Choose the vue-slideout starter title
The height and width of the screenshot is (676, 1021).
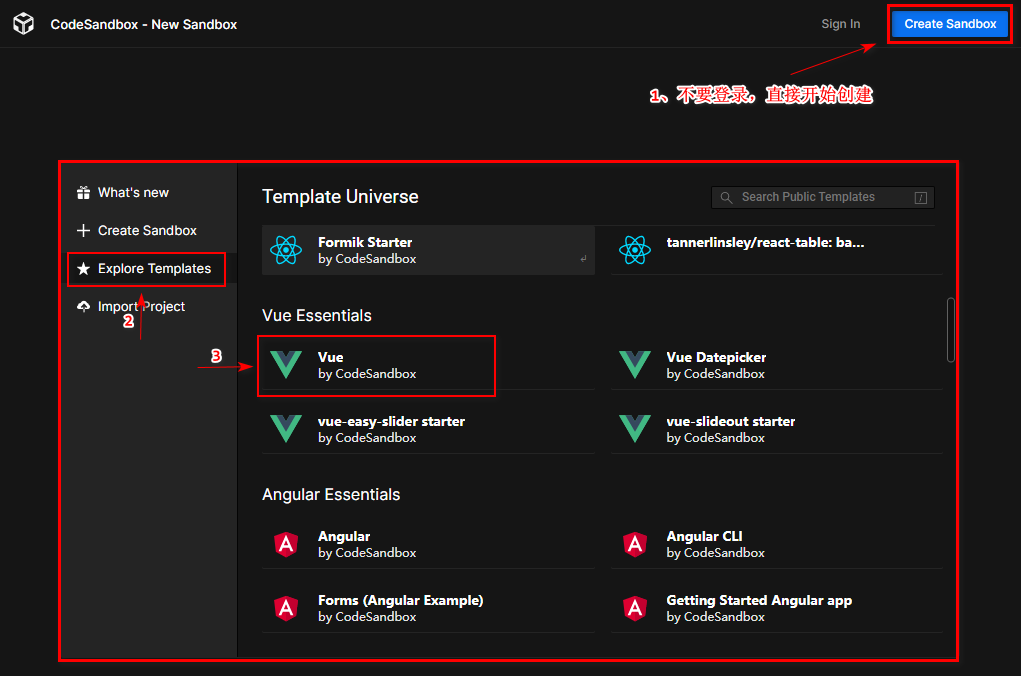731,421
